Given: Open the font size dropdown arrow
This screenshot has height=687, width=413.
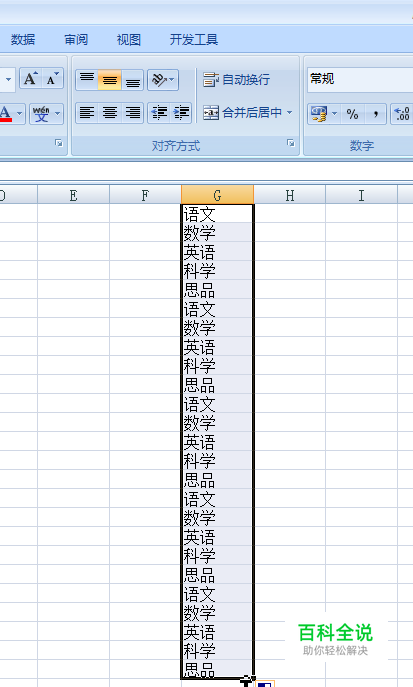Looking at the screenshot, I should [8, 80].
